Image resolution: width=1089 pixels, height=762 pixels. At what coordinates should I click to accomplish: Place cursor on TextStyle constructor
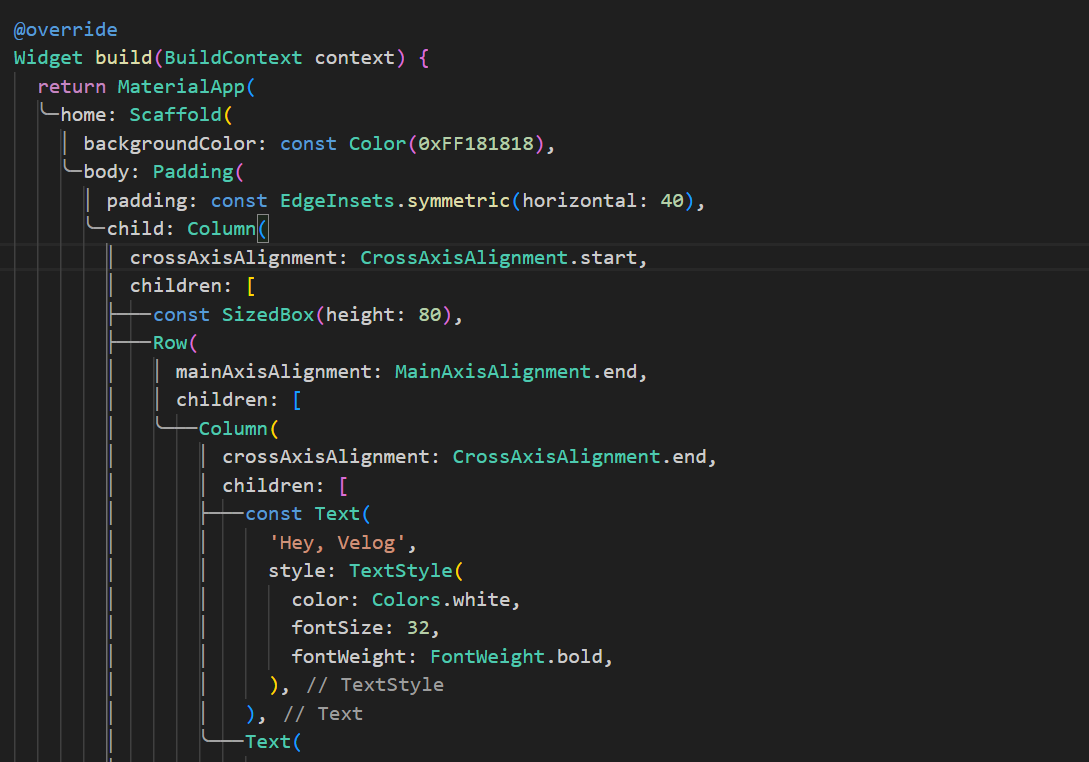click(x=401, y=570)
